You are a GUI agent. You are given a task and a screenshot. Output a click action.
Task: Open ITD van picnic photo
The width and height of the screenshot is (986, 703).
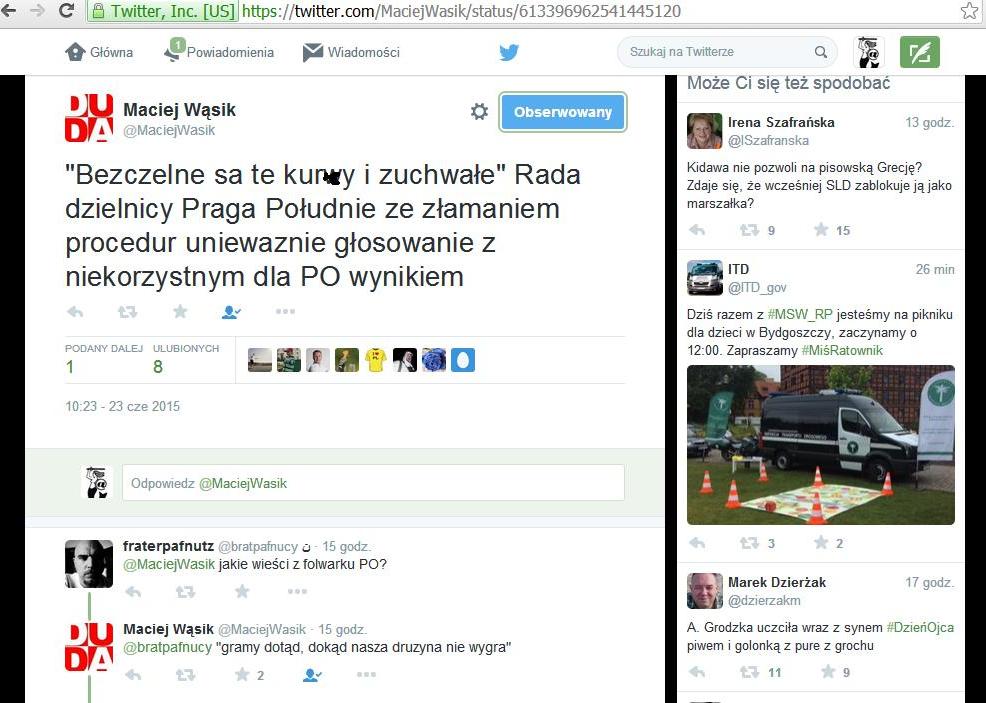[x=821, y=445]
